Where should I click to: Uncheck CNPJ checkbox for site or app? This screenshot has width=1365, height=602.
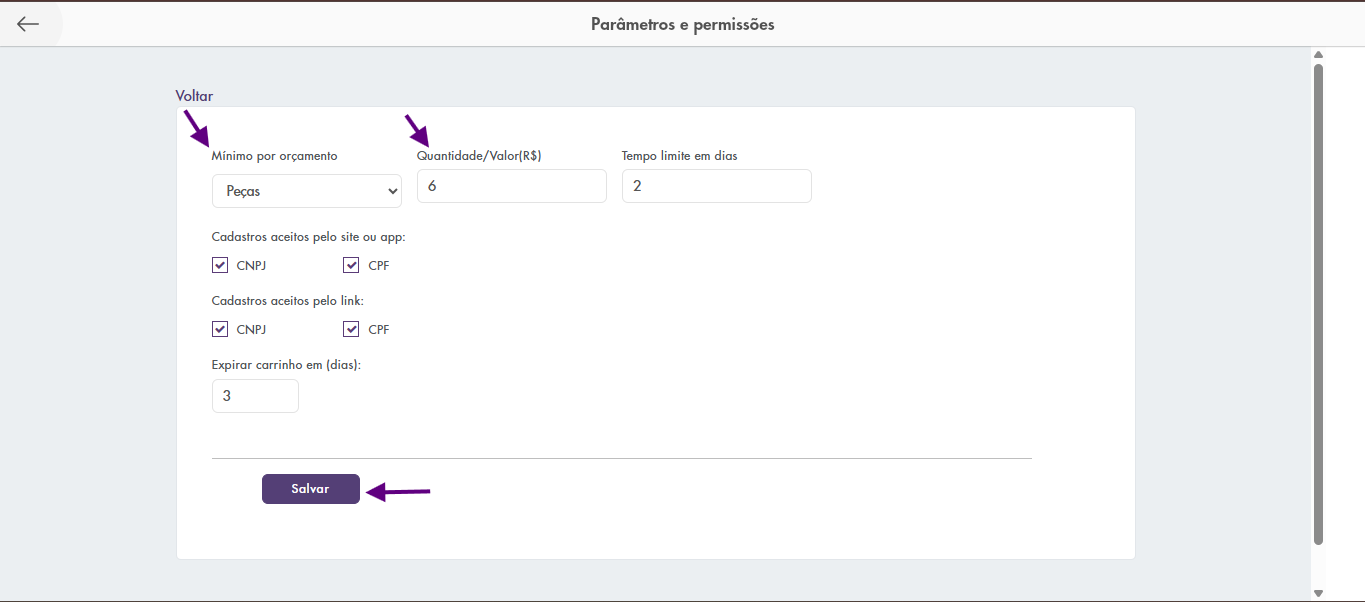point(220,265)
